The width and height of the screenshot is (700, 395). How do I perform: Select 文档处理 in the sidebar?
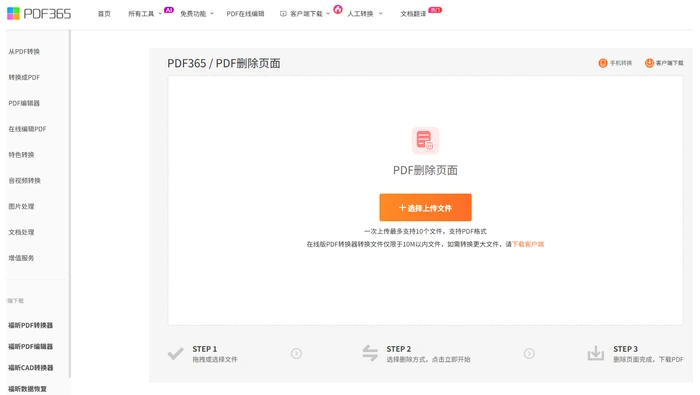pyautogui.click(x=21, y=232)
